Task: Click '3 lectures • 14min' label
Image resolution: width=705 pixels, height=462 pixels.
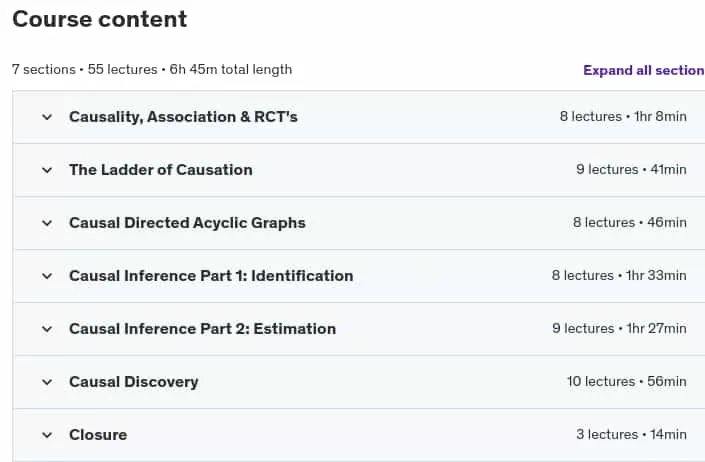Action: pos(632,435)
